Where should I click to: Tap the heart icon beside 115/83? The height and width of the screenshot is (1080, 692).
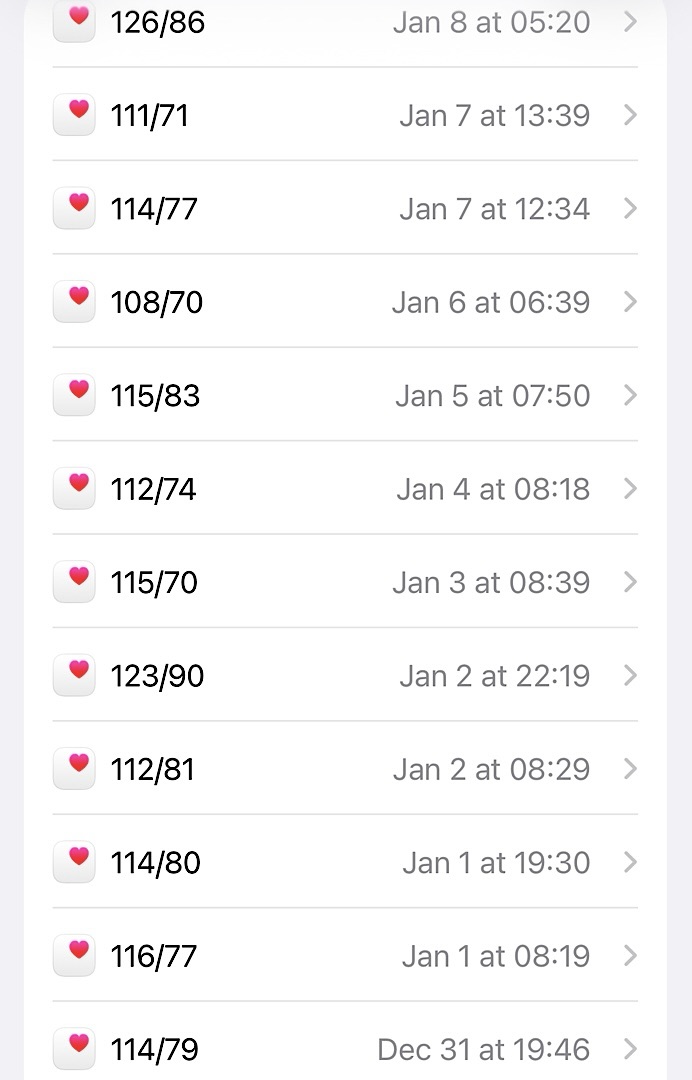pyautogui.click(x=74, y=395)
